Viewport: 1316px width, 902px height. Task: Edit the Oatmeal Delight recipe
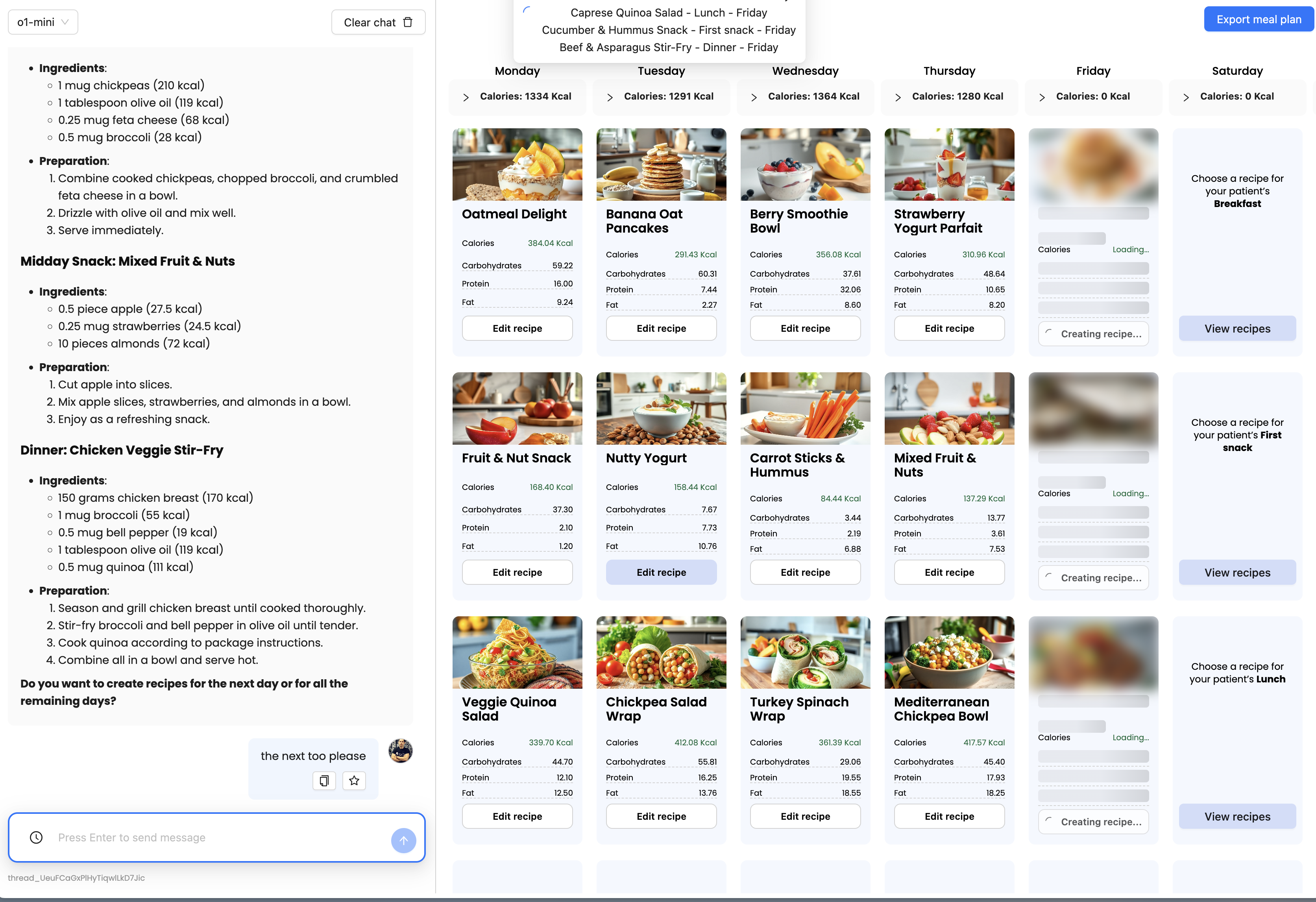click(517, 329)
